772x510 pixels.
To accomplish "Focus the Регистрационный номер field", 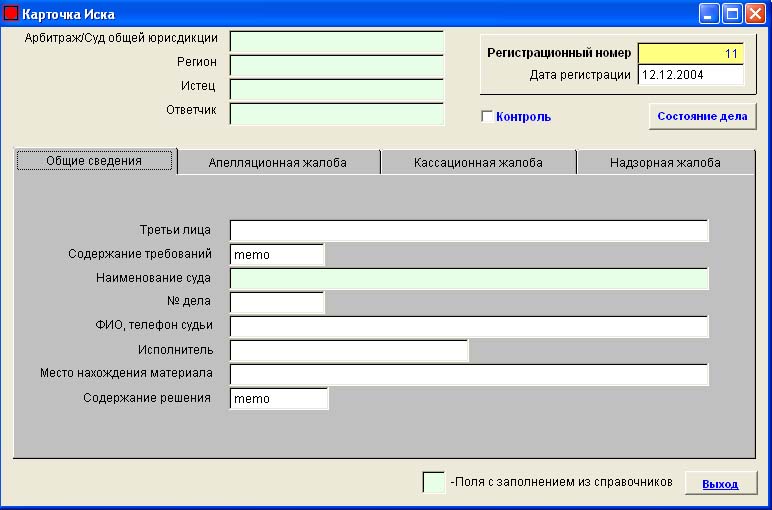I will click(690, 53).
